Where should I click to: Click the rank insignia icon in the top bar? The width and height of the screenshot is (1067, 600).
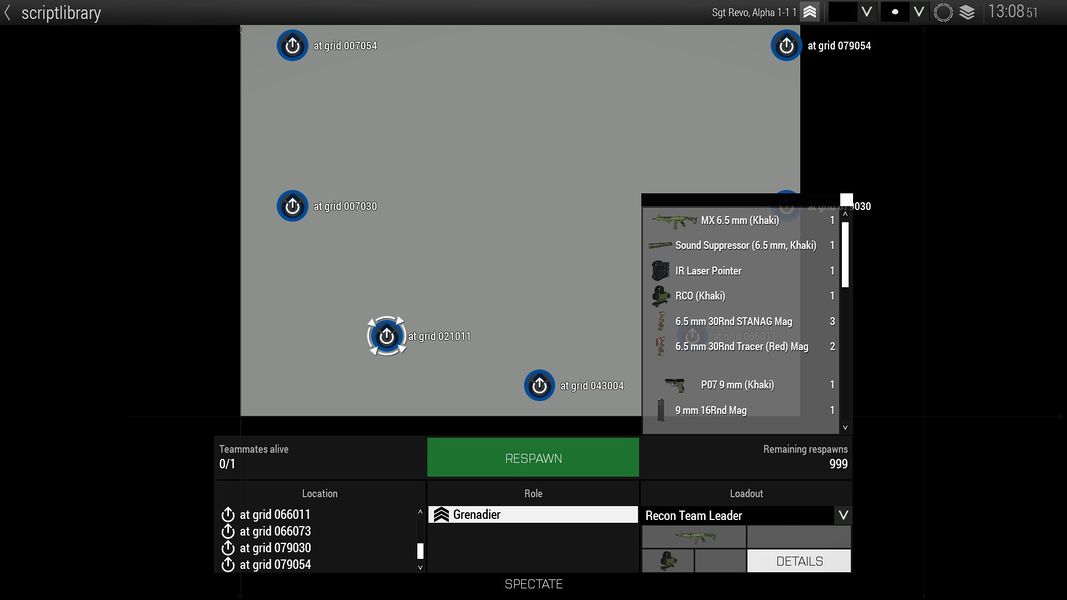[810, 11]
